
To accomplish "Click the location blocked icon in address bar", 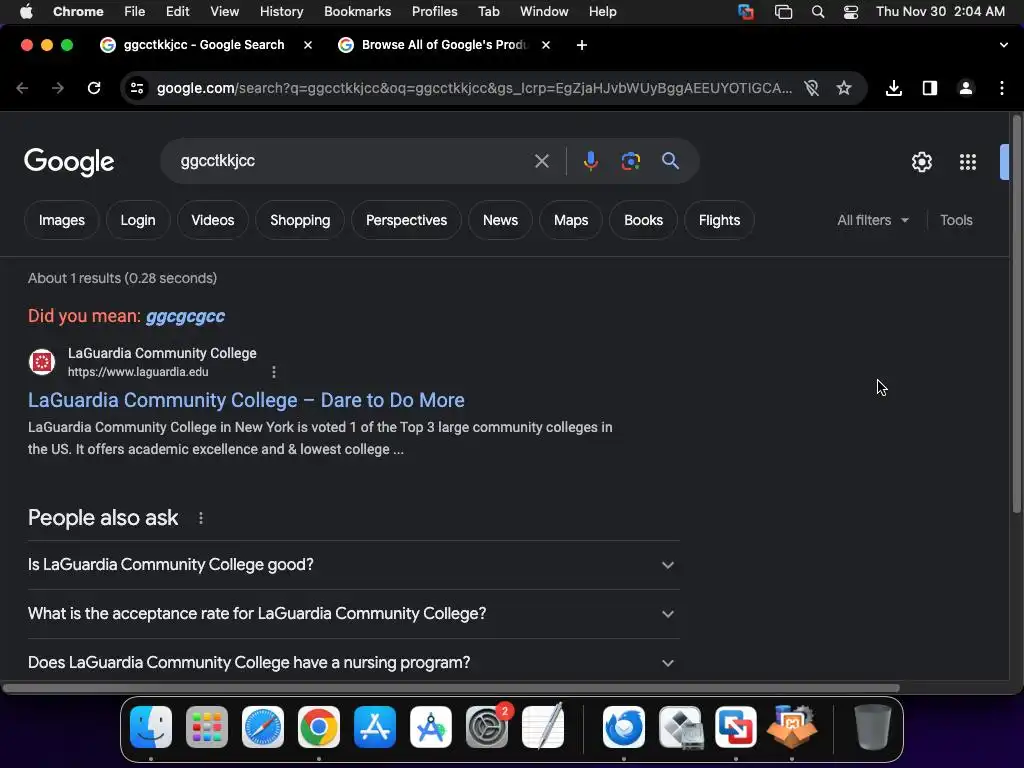I will tap(812, 88).
